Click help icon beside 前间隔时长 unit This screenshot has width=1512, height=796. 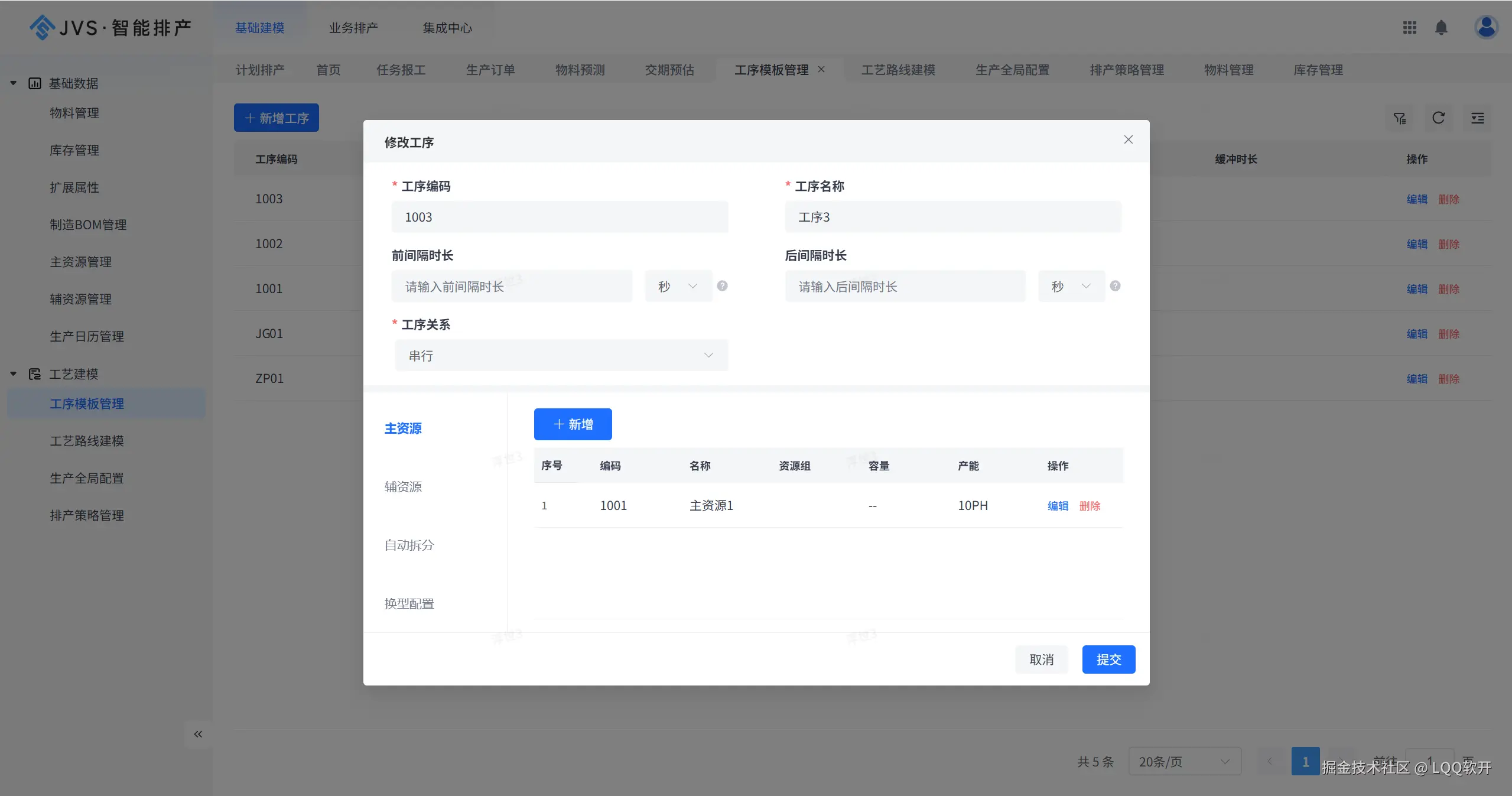722,286
